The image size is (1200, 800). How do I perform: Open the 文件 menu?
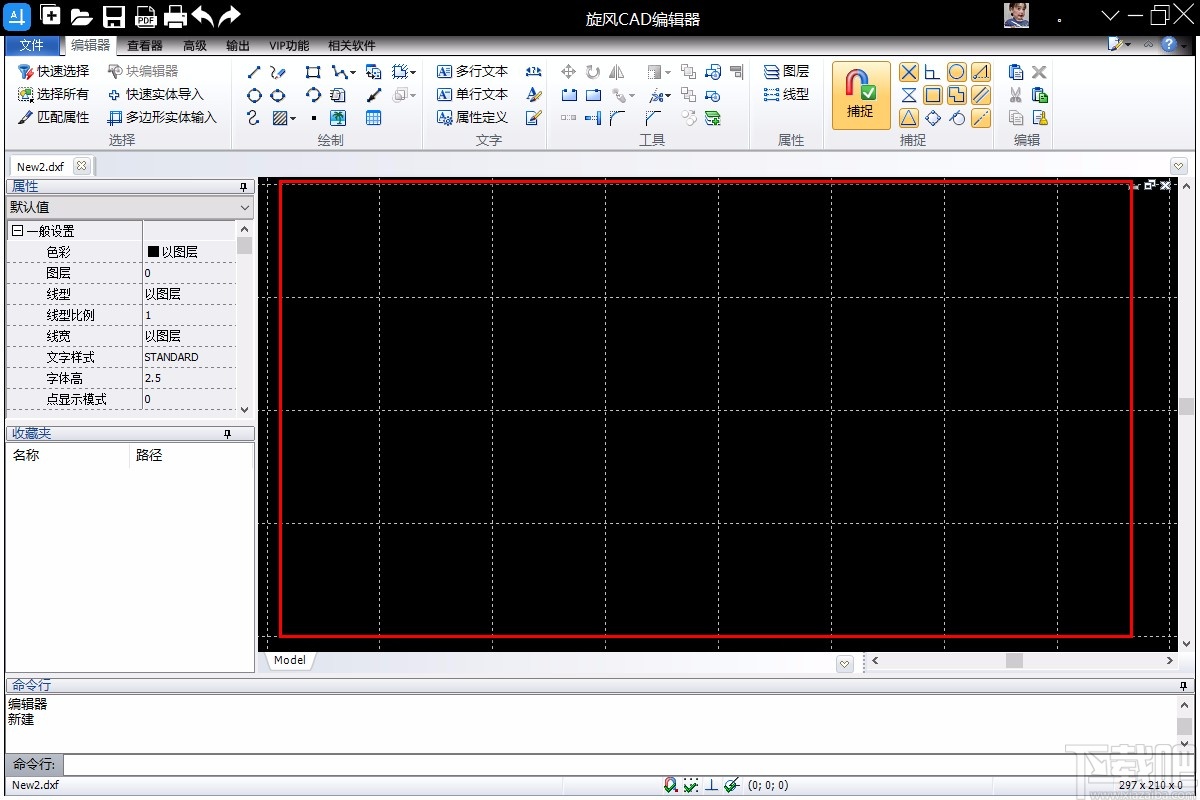[x=32, y=45]
